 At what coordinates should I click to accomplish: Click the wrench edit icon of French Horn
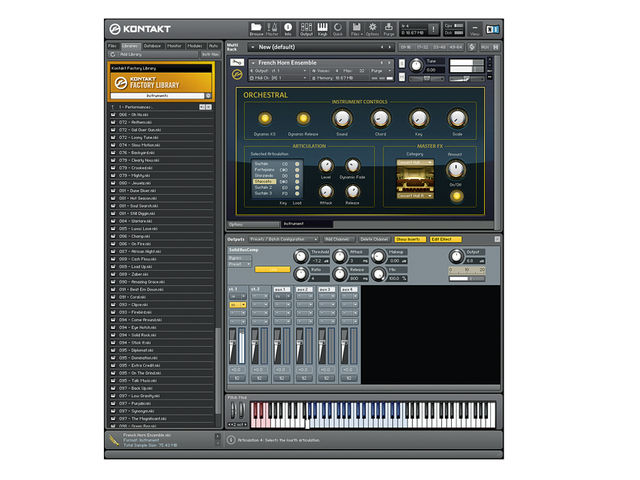(237, 62)
